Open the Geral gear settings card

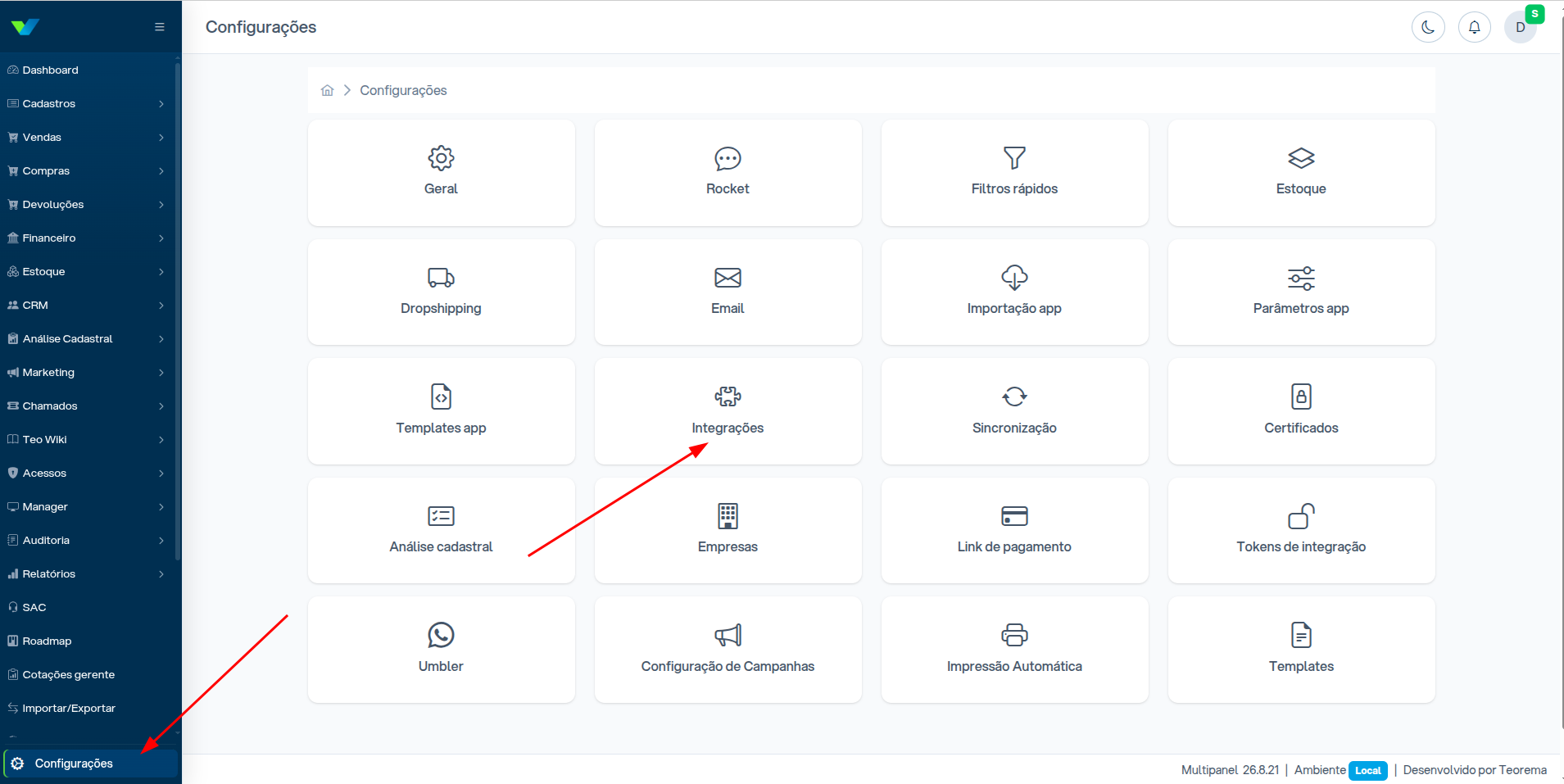441,173
